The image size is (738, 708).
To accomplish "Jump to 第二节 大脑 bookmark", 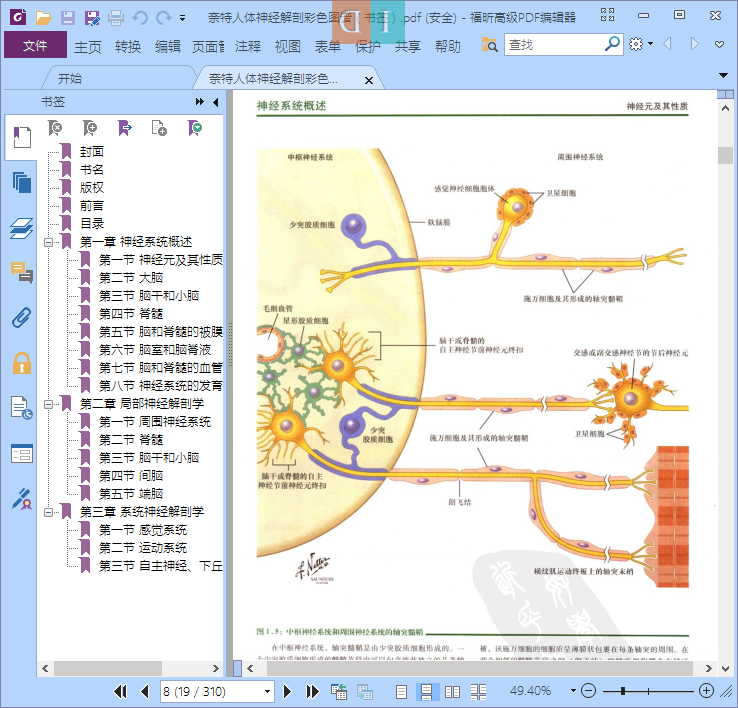I will click(131, 278).
